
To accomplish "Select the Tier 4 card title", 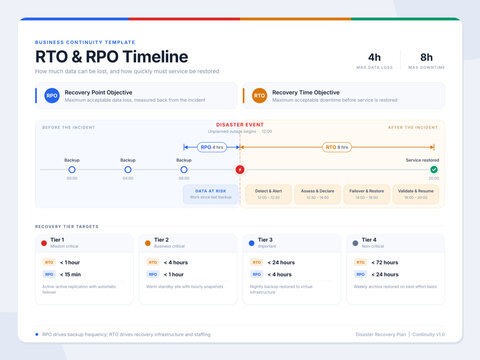I will click(369, 240).
